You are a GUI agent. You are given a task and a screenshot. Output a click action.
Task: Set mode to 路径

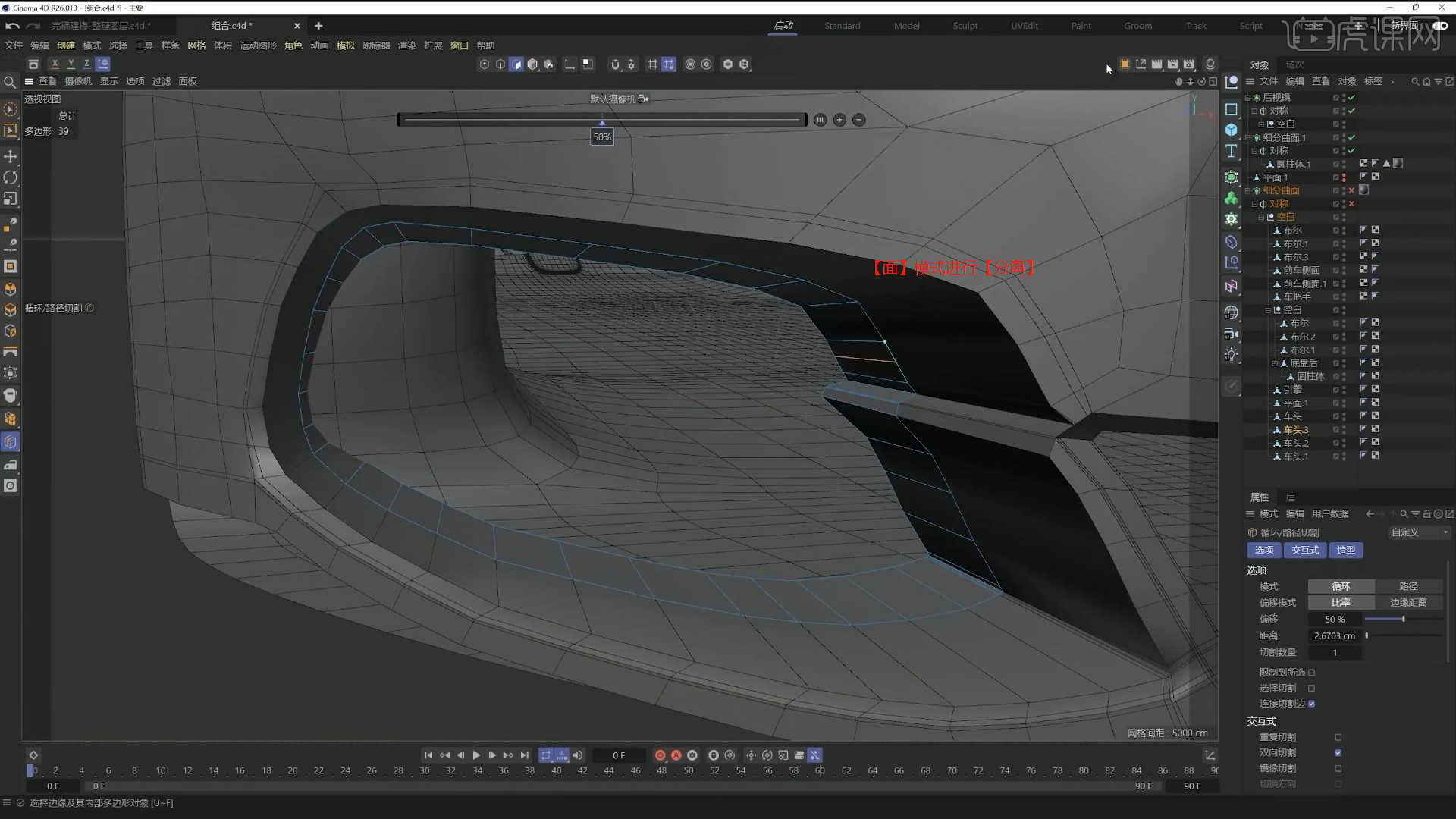(x=1408, y=587)
